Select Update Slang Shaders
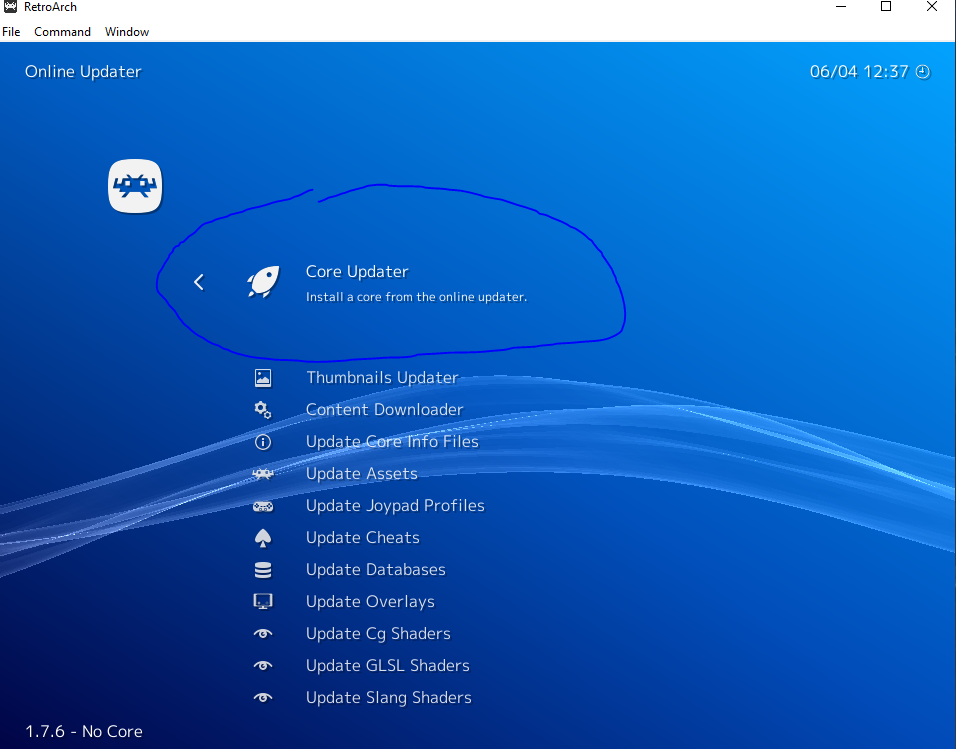956x749 pixels. (388, 698)
